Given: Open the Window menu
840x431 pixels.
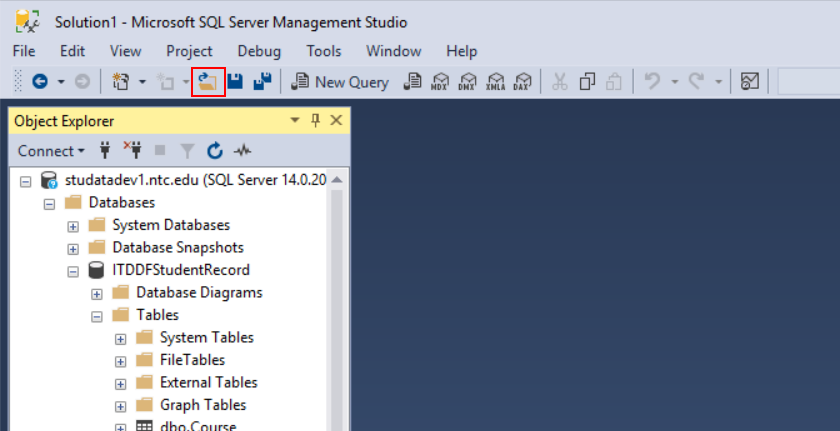Looking at the screenshot, I should coord(394,51).
